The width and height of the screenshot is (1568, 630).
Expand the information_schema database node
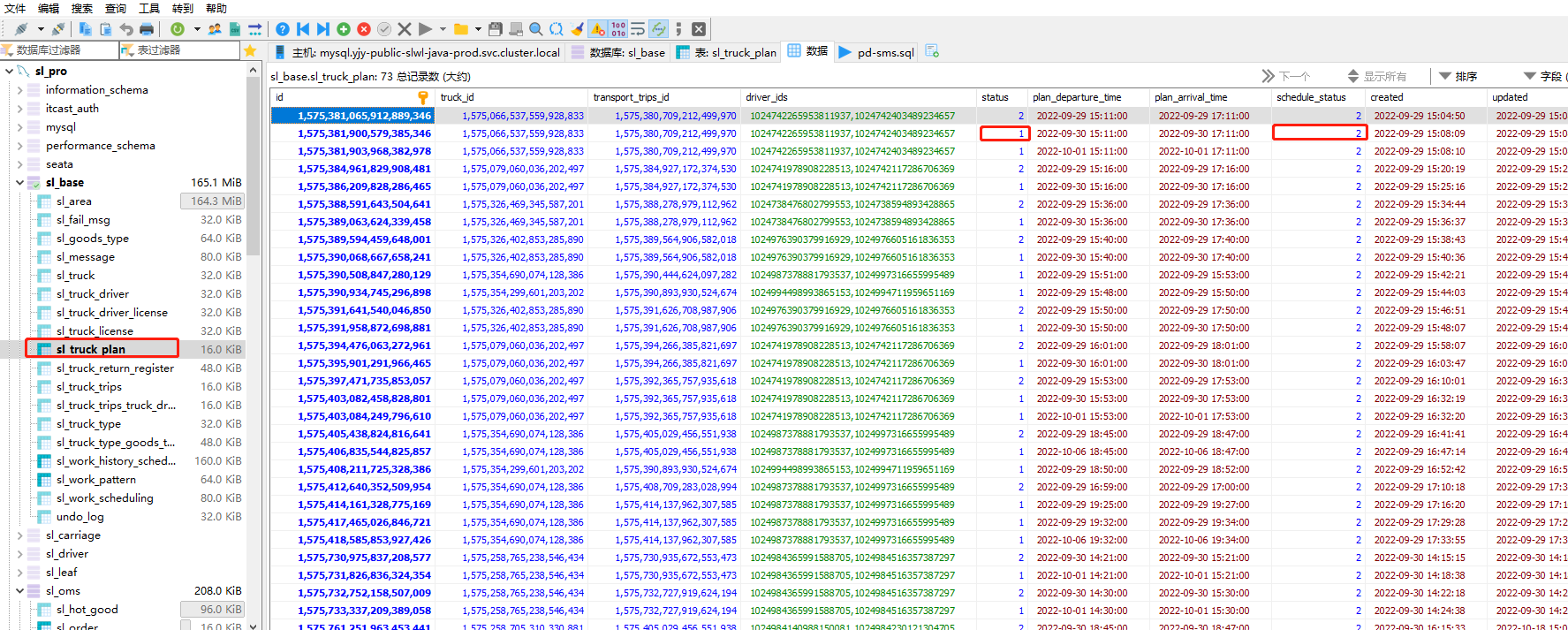tap(20, 89)
